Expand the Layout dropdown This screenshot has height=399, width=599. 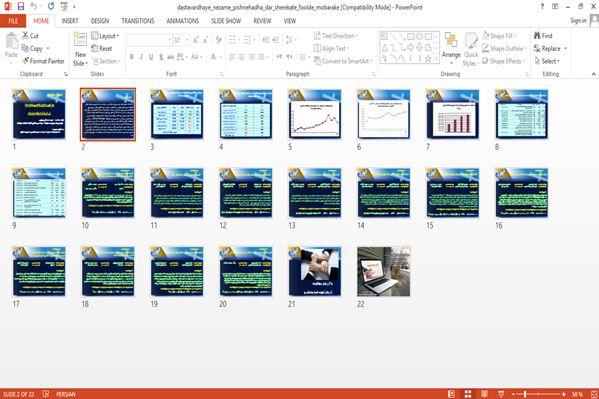(105, 36)
